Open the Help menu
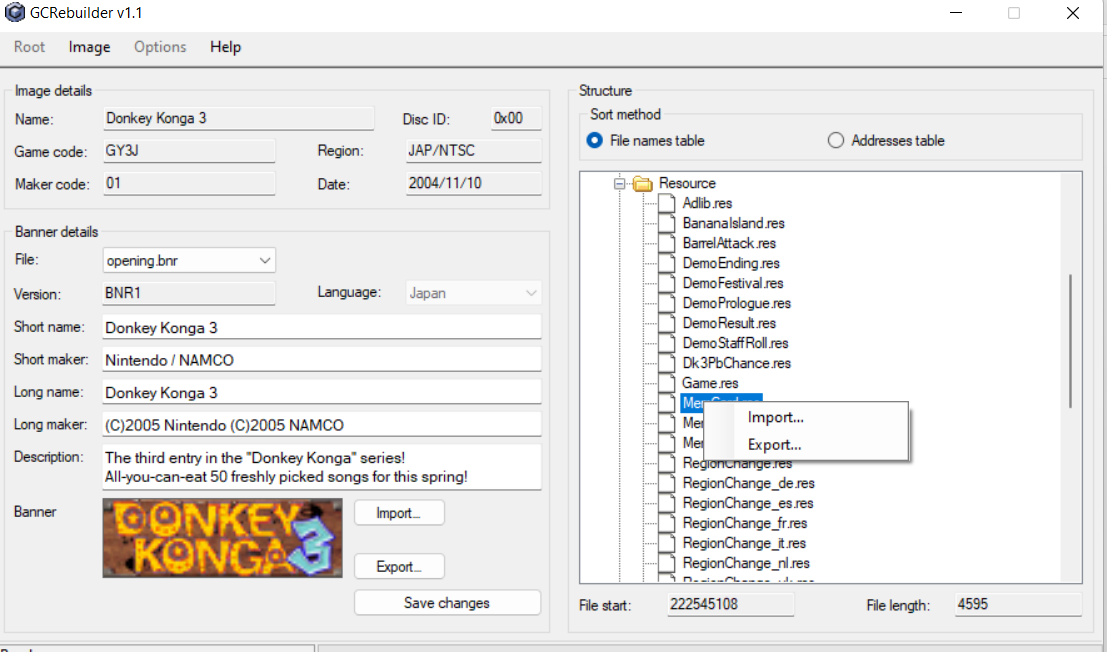 (225, 47)
